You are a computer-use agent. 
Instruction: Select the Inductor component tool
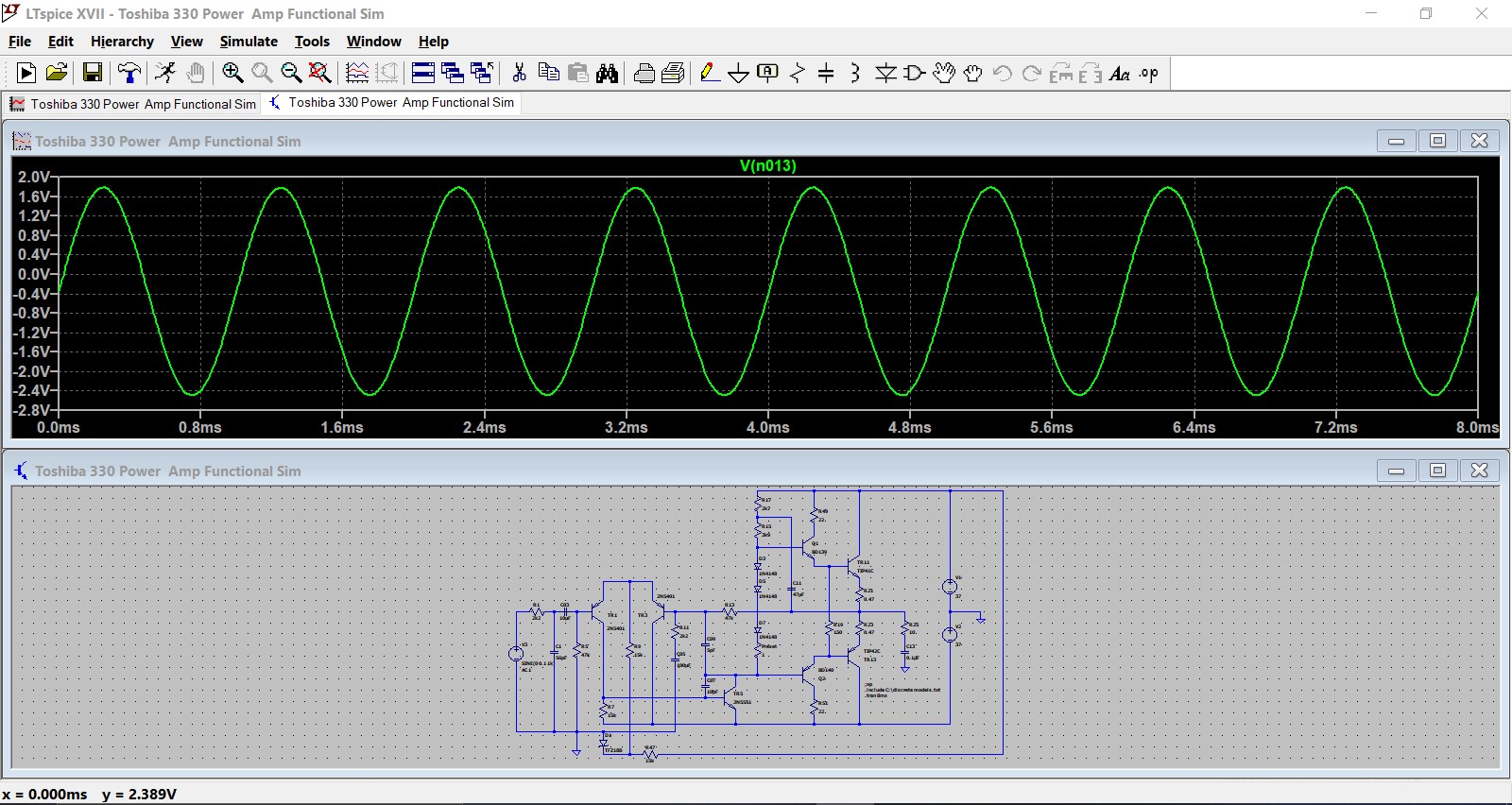pyautogui.click(x=855, y=73)
